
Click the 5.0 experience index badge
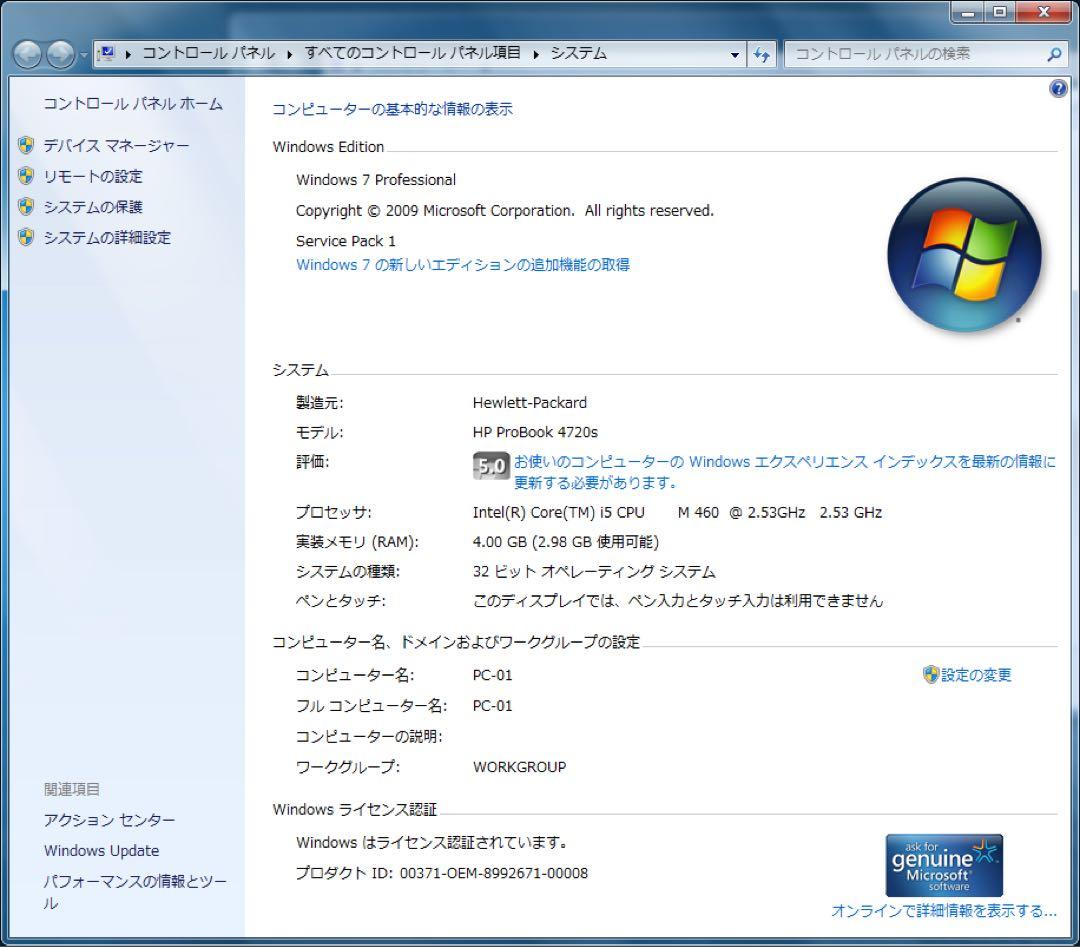tap(491, 466)
